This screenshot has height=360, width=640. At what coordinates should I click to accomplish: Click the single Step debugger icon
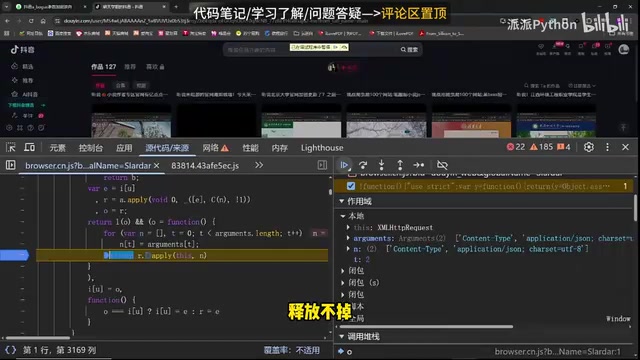tap(419, 165)
